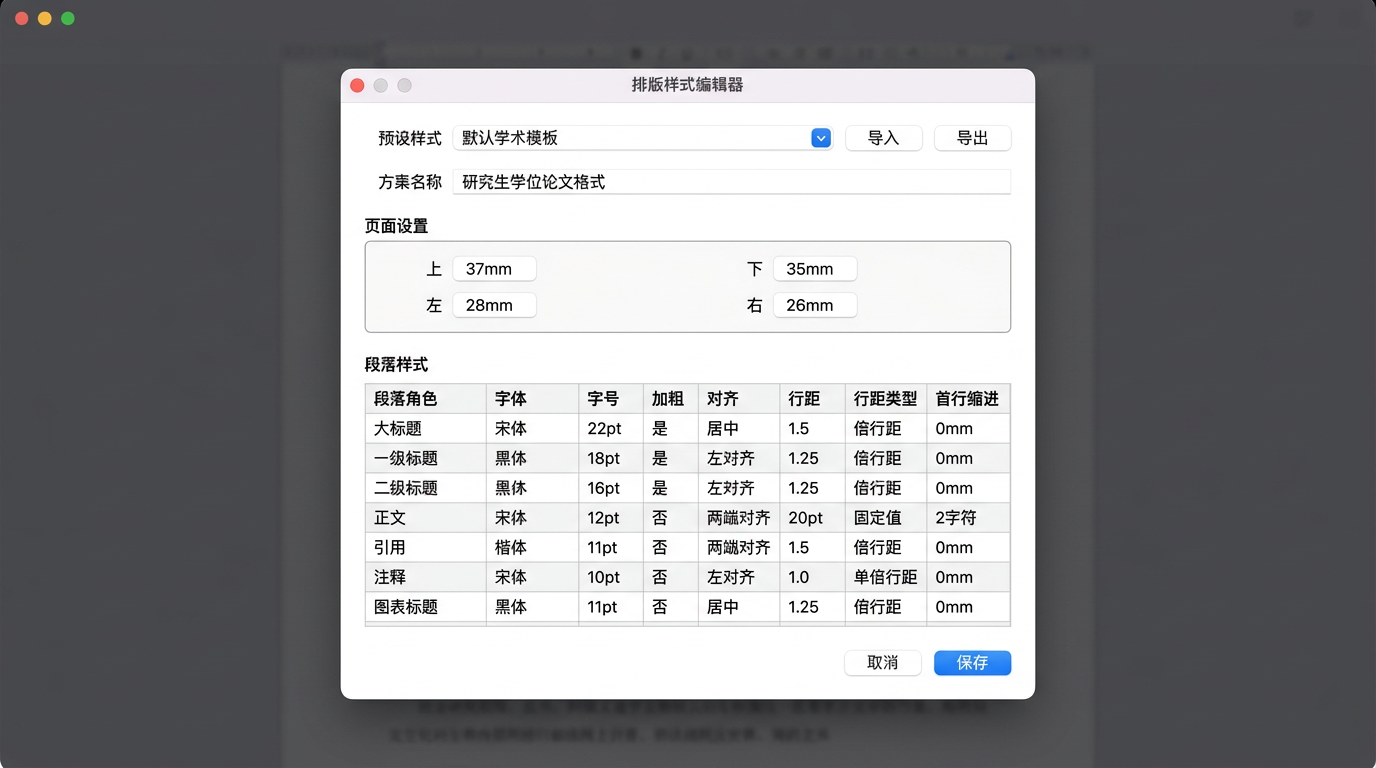Click the 10pt size cell of 注释
This screenshot has width=1376, height=768.
point(611,577)
